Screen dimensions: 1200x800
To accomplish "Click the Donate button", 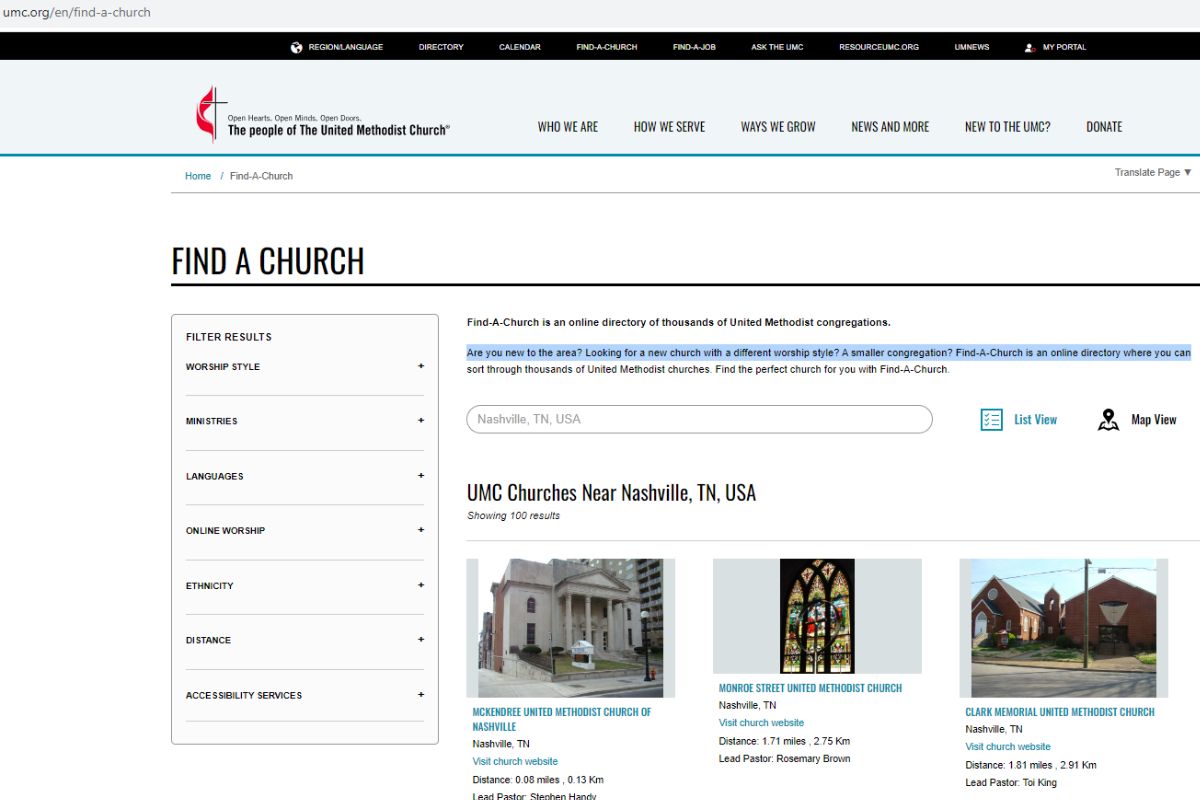I will pyautogui.click(x=1103, y=126).
